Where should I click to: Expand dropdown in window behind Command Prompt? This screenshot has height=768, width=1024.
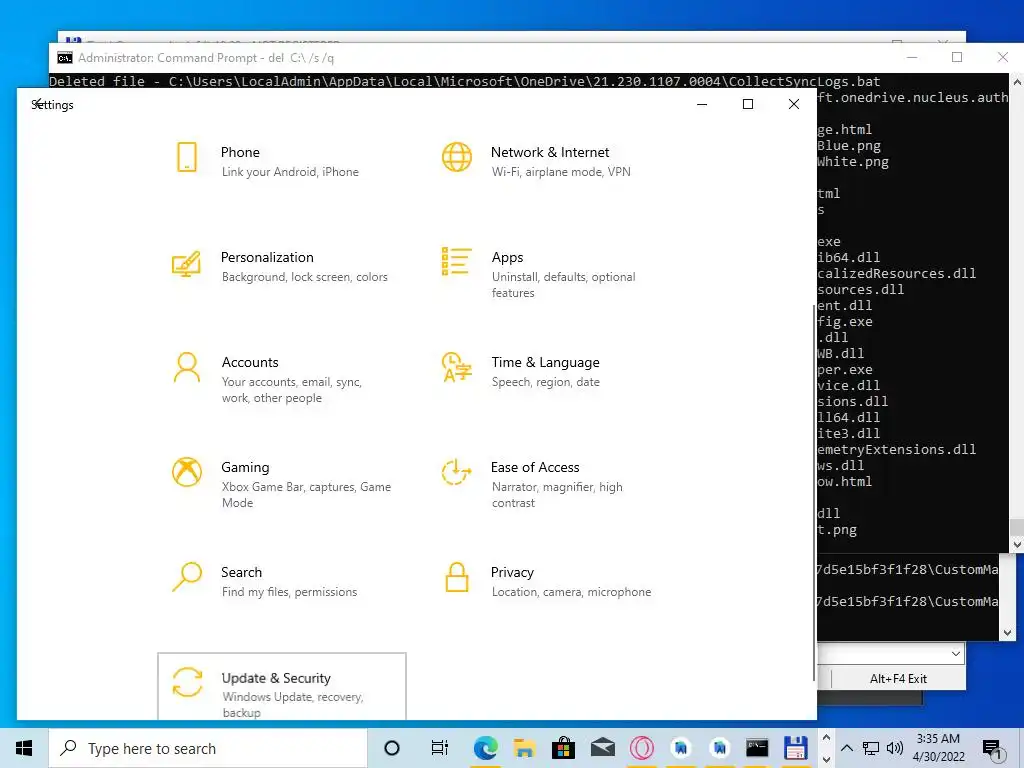pyautogui.click(x=955, y=654)
